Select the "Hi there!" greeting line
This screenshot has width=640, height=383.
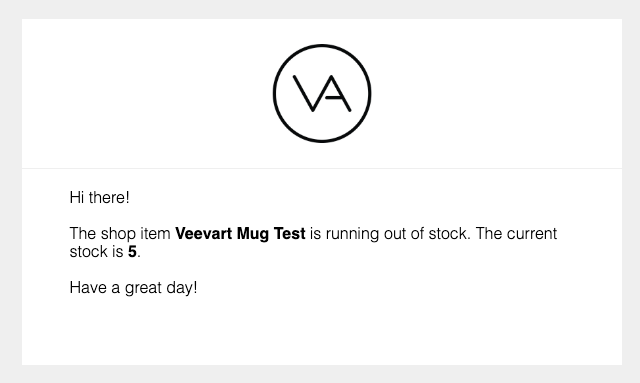(100, 198)
